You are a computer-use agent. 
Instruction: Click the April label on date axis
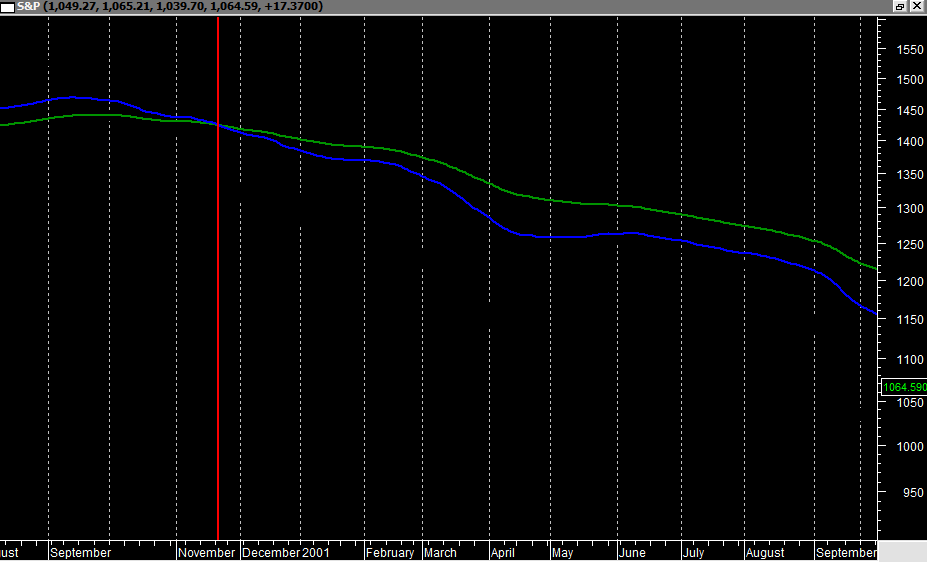point(503,553)
